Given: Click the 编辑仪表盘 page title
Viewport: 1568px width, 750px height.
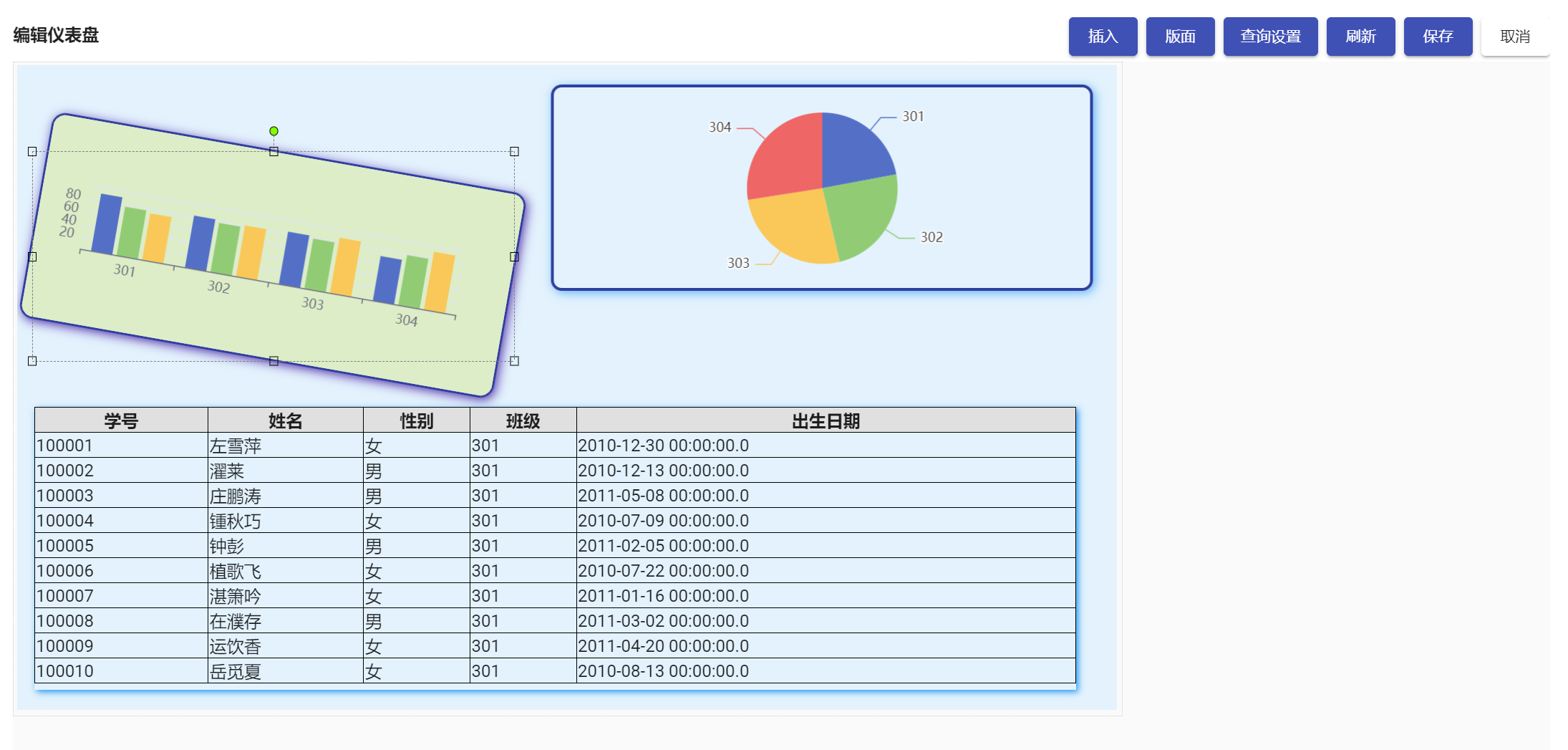Looking at the screenshot, I should coord(56,35).
